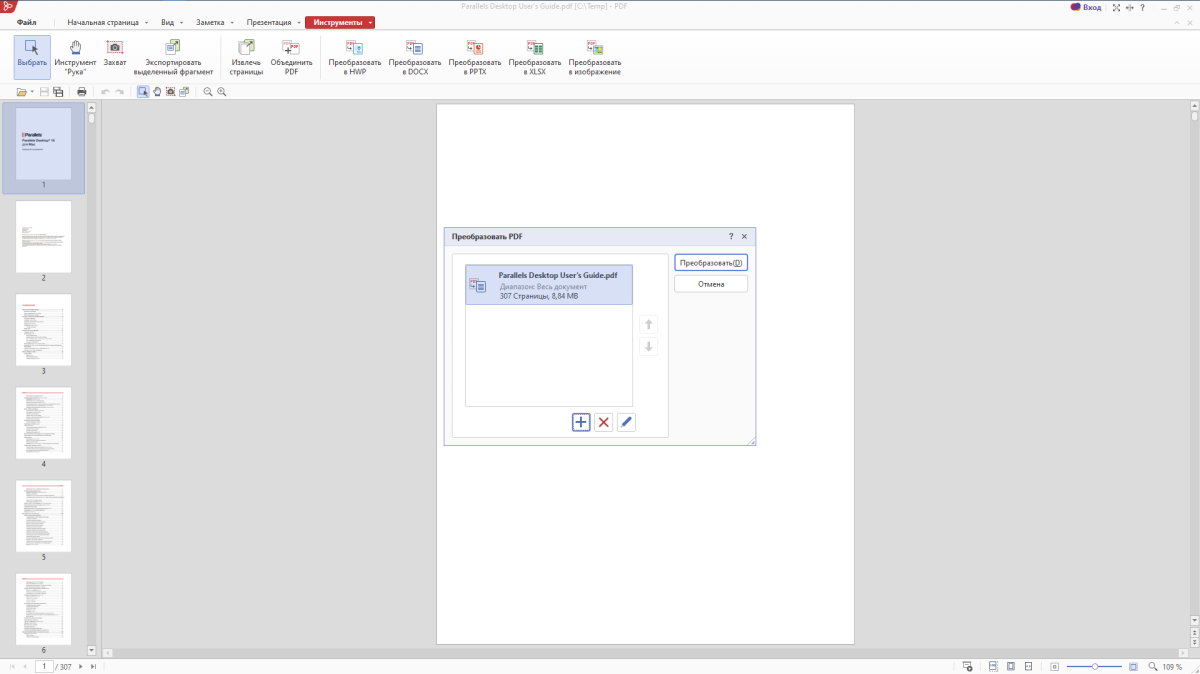
Task: Open the Файл menu
Action: click(x=27, y=22)
